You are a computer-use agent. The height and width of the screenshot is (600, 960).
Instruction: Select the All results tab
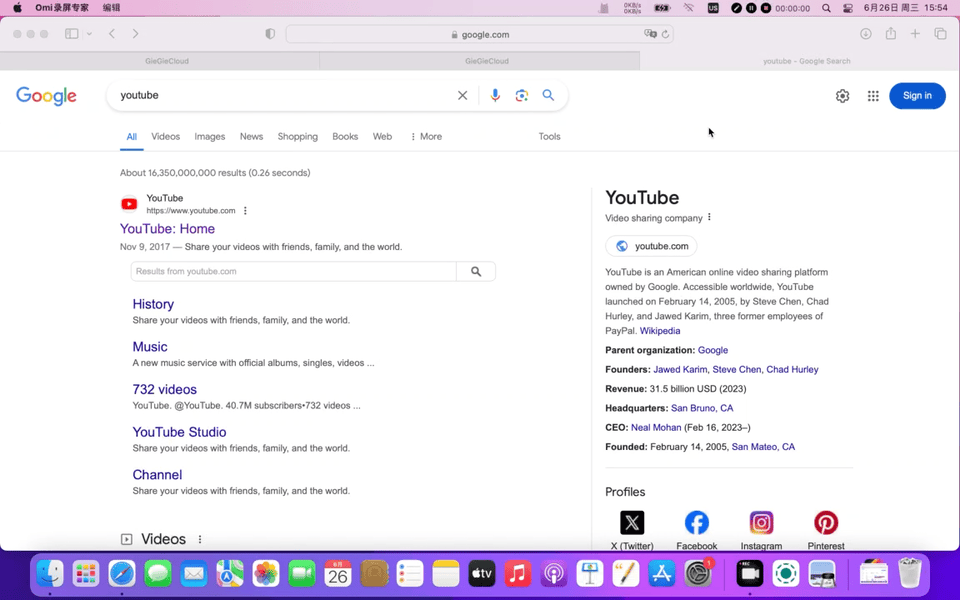(x=132, y=137)
